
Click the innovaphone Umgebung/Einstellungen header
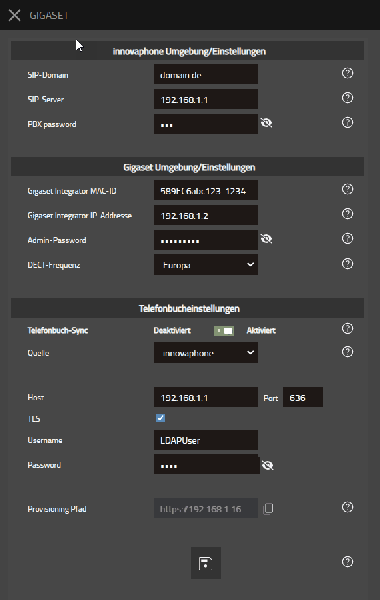coord(189,51)
